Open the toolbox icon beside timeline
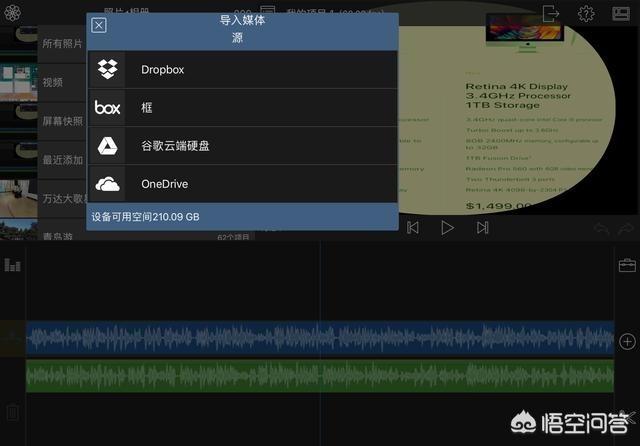Viewport: 640px width, 446px height. (627, 265)
